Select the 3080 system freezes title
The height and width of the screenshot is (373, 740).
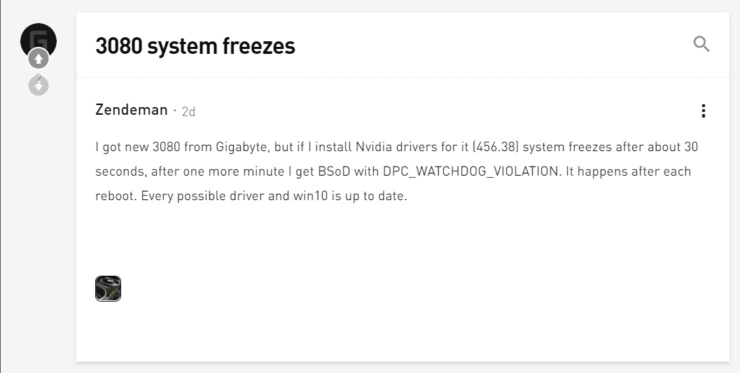tap(195, 46)
